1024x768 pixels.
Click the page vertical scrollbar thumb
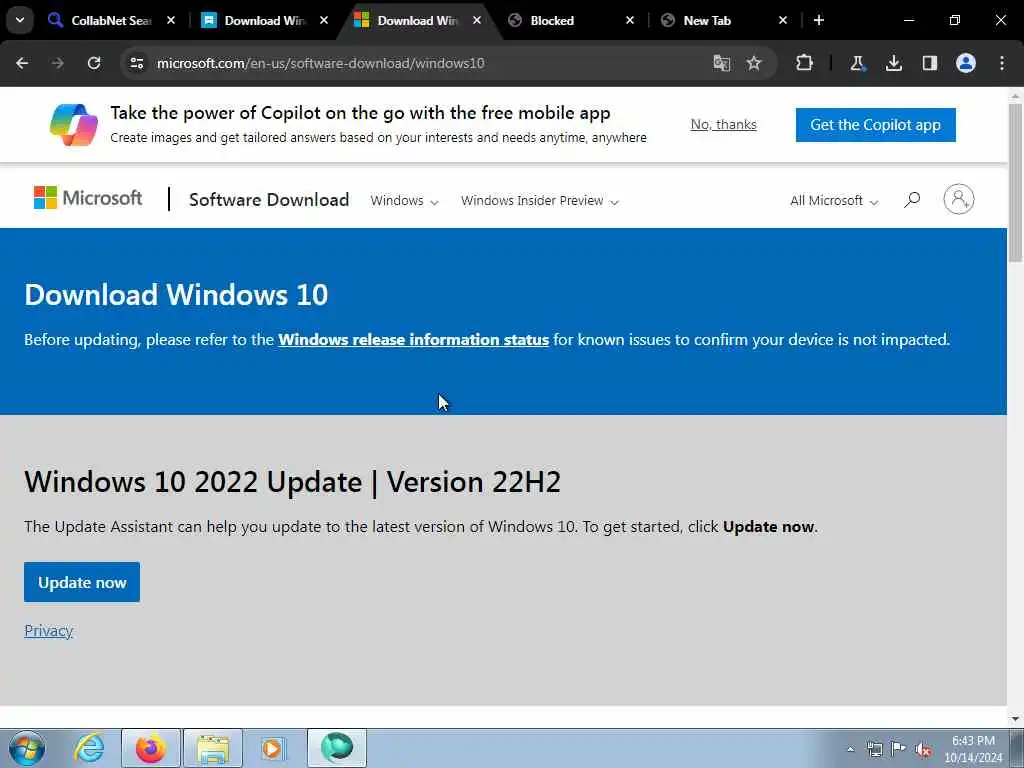click(1016, 183)
